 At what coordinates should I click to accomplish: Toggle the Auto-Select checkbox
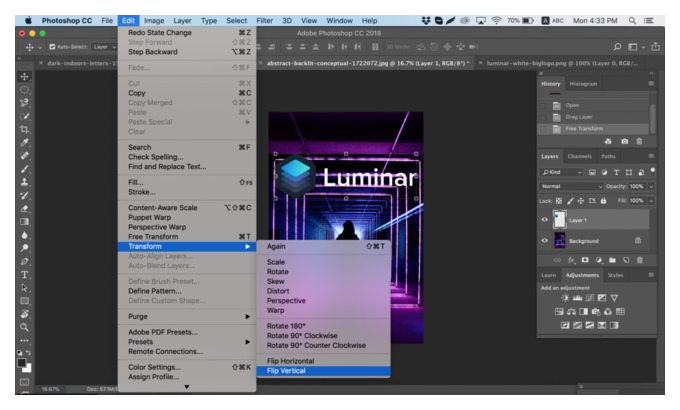click(x=52, y=47)
